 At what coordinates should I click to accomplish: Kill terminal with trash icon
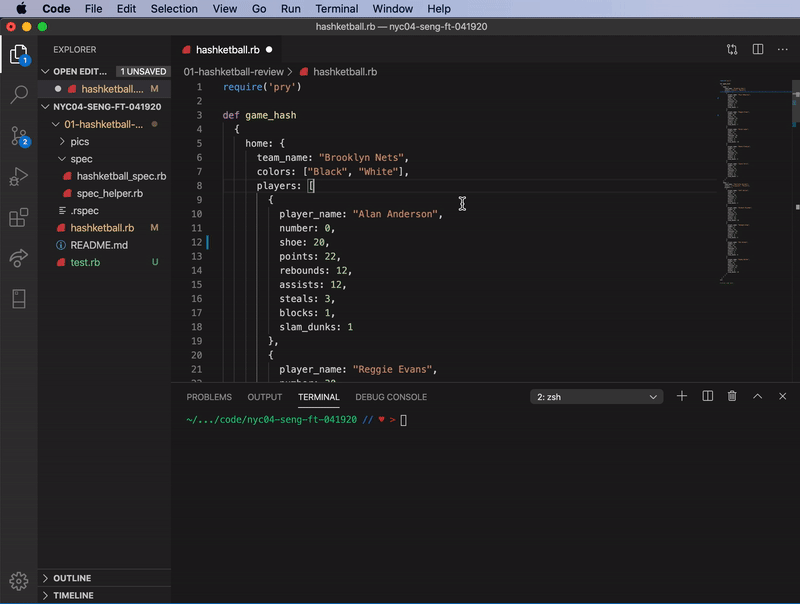(732, 396)
